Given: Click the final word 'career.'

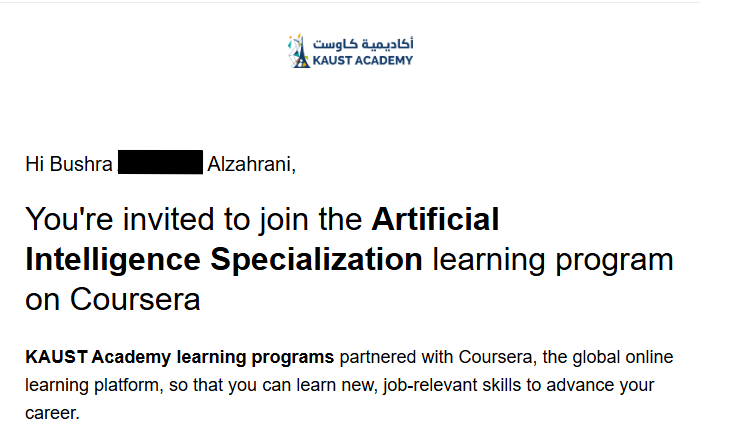Looking at the screenshot, I should point(52,413).
